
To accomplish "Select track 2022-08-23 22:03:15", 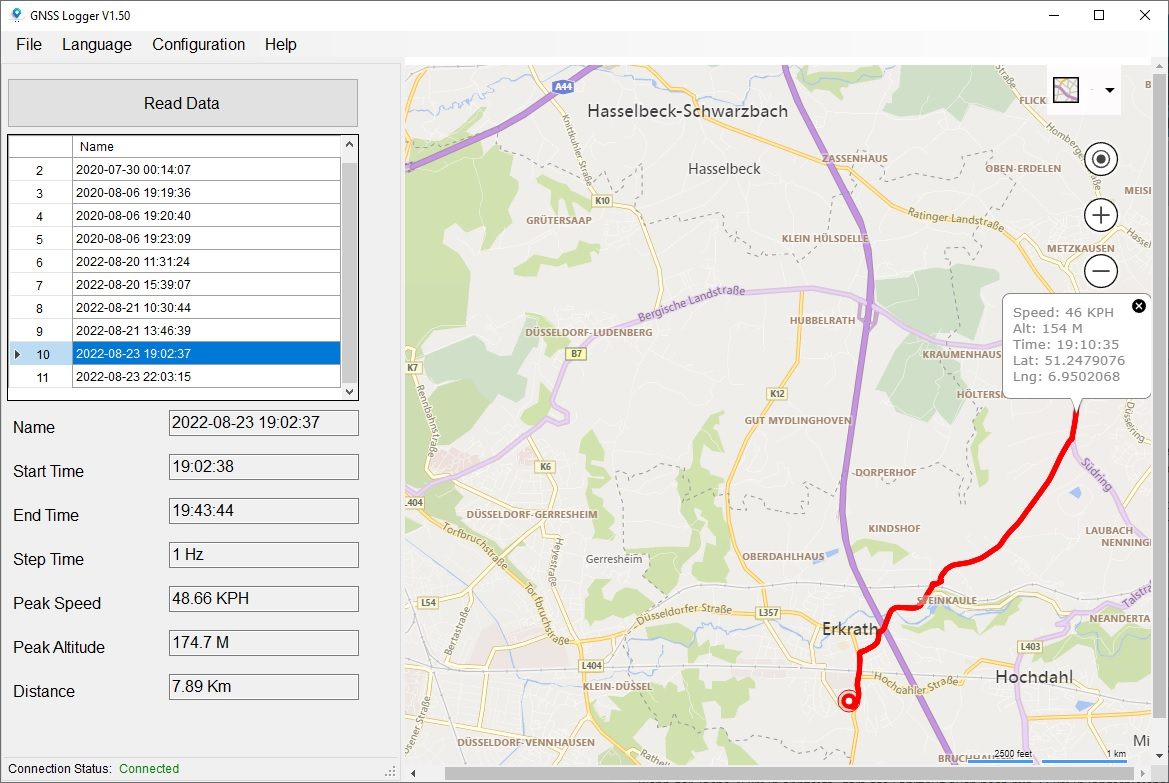I will (x=205, y=377).
